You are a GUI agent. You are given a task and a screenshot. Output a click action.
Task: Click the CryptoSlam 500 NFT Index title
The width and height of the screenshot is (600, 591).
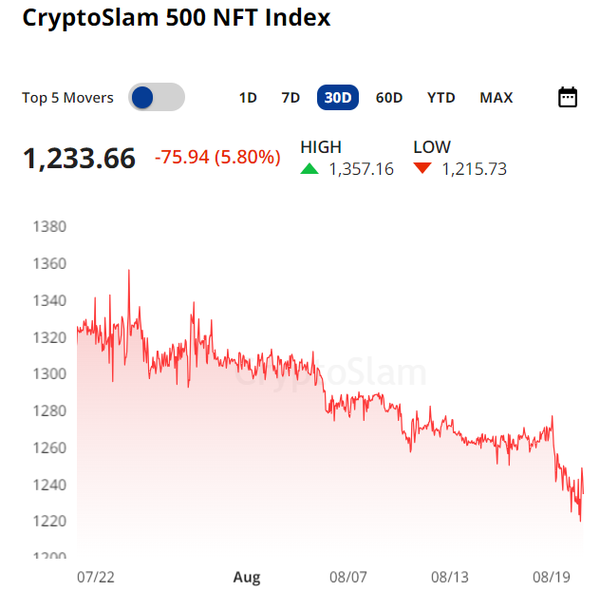click(176, 18)
